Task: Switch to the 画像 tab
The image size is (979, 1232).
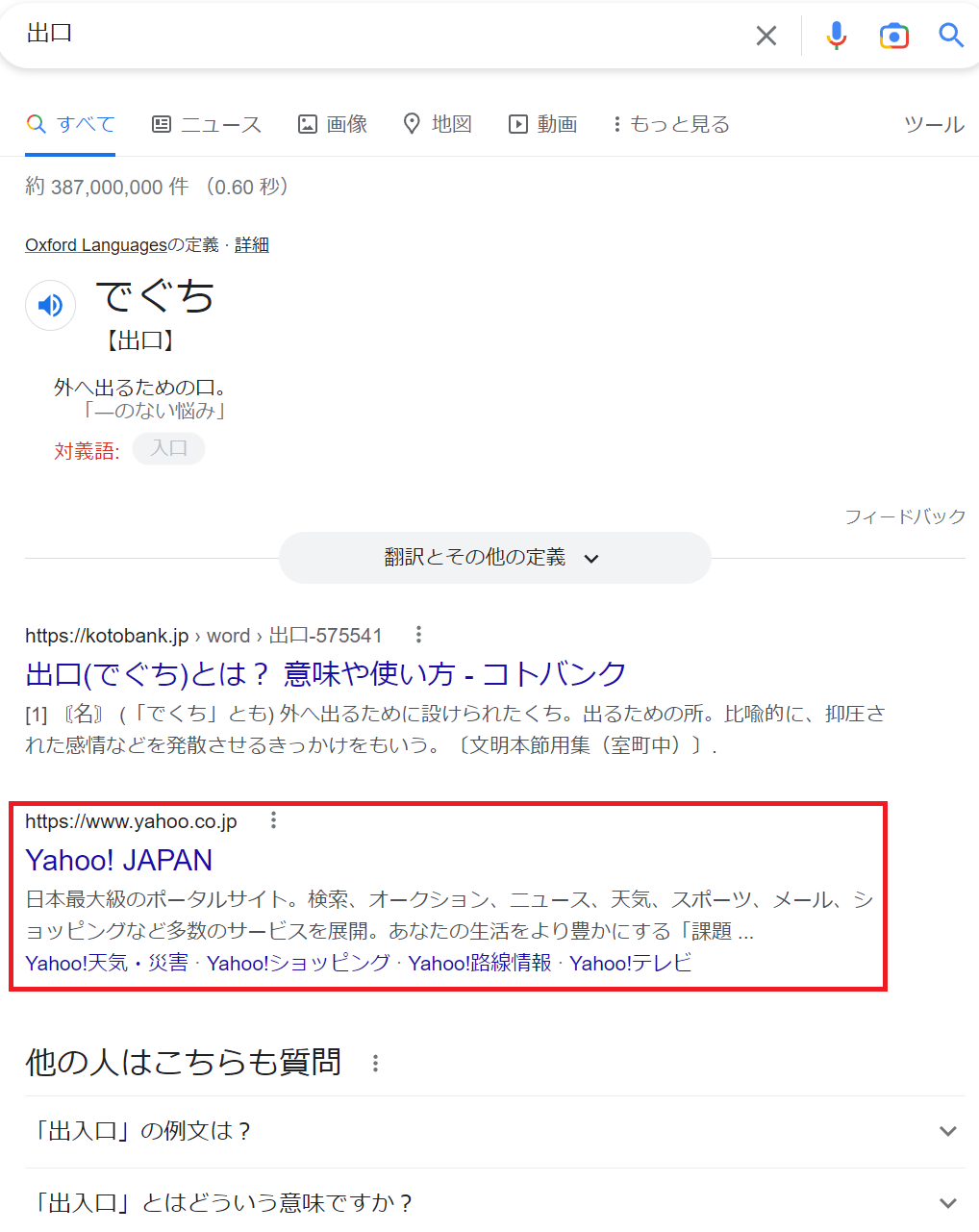Action: [x=333, y=124]
